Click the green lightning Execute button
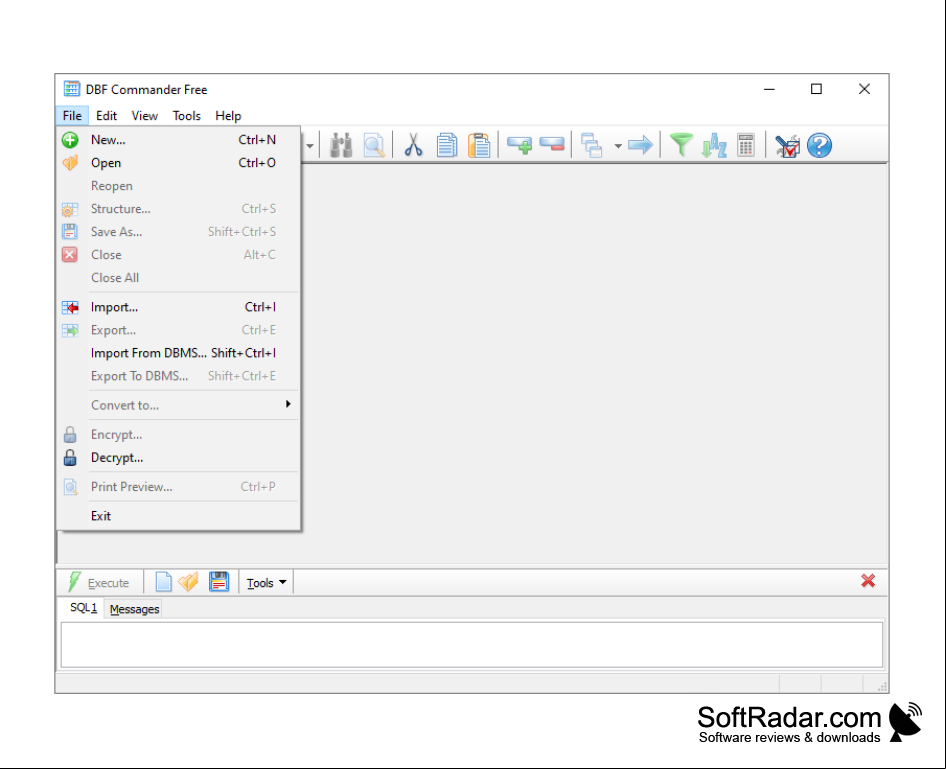Image resolution: width=946 pixels, height=769 pixels. (x=99, y=583)
